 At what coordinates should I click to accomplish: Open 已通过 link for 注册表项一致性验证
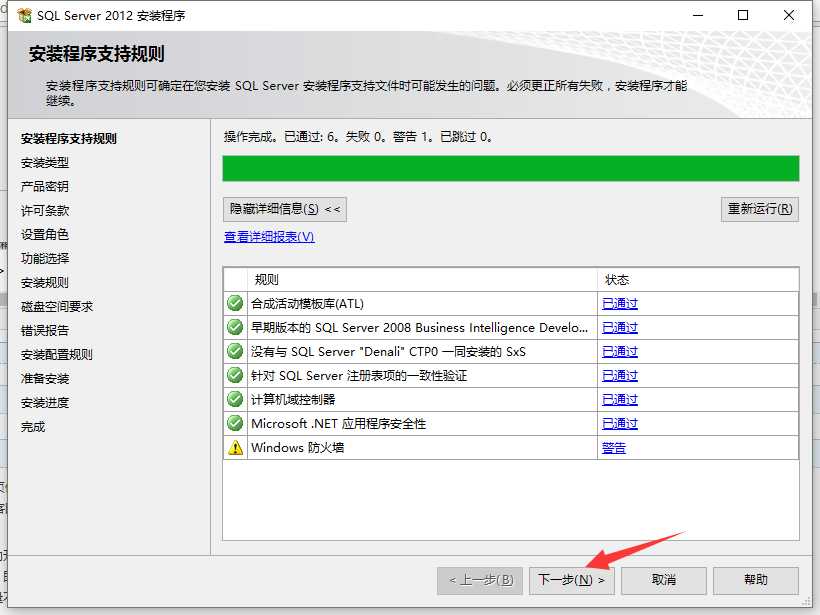(x=620, y=376)
